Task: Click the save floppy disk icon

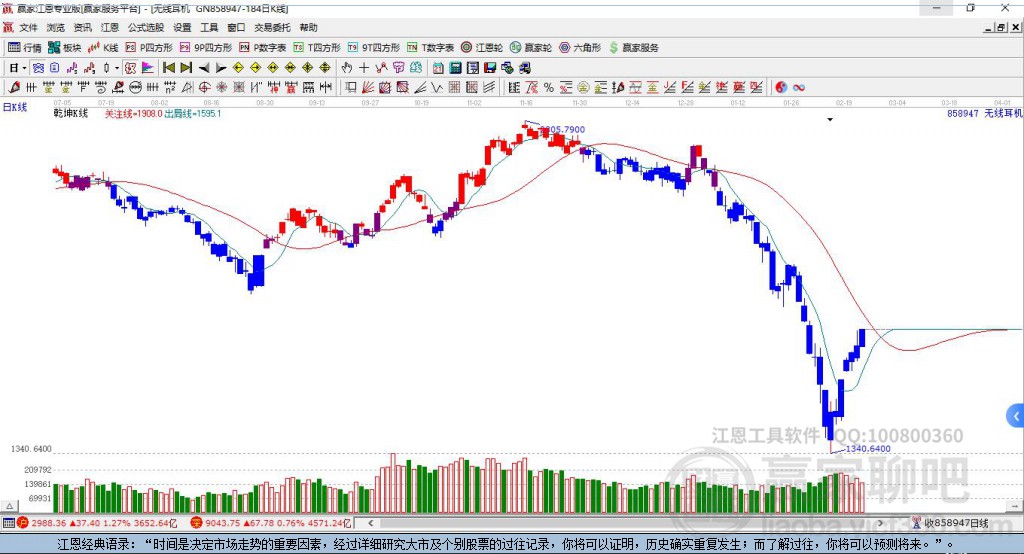Action: point(490,67)
